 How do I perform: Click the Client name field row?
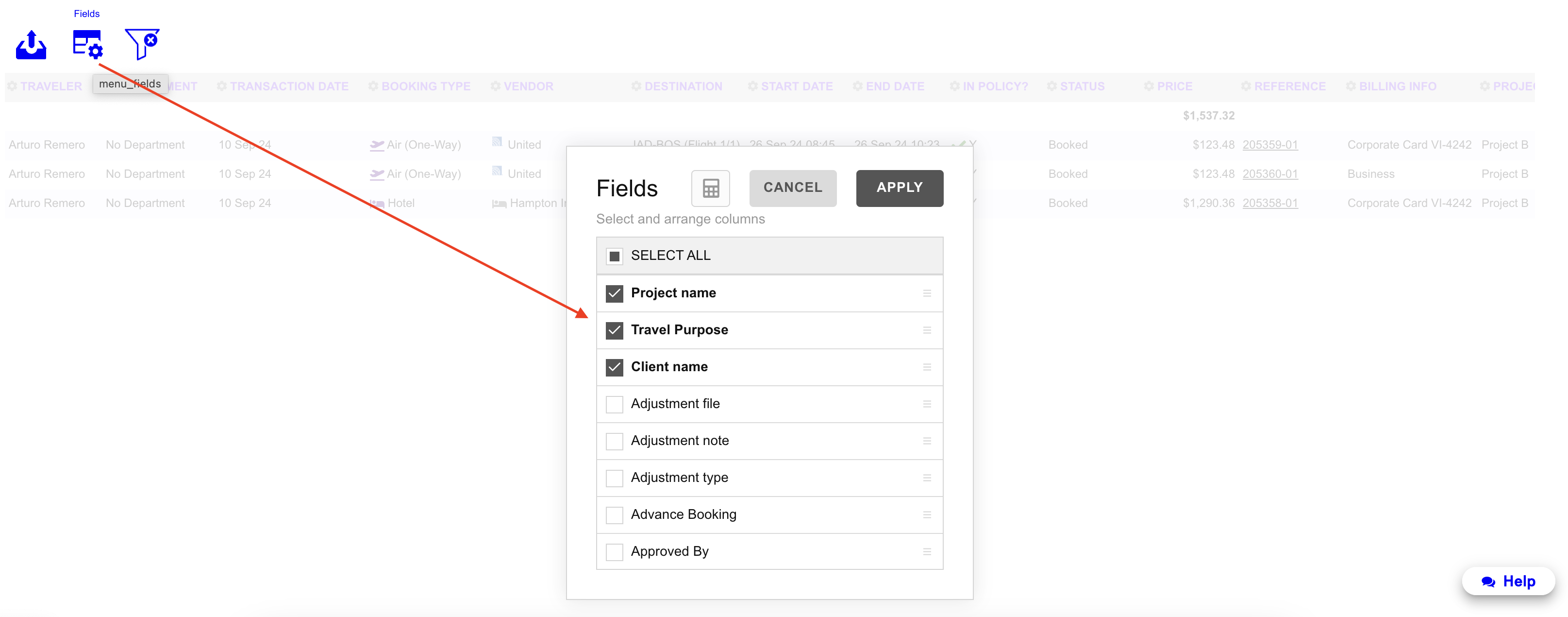tap(669, 367)
